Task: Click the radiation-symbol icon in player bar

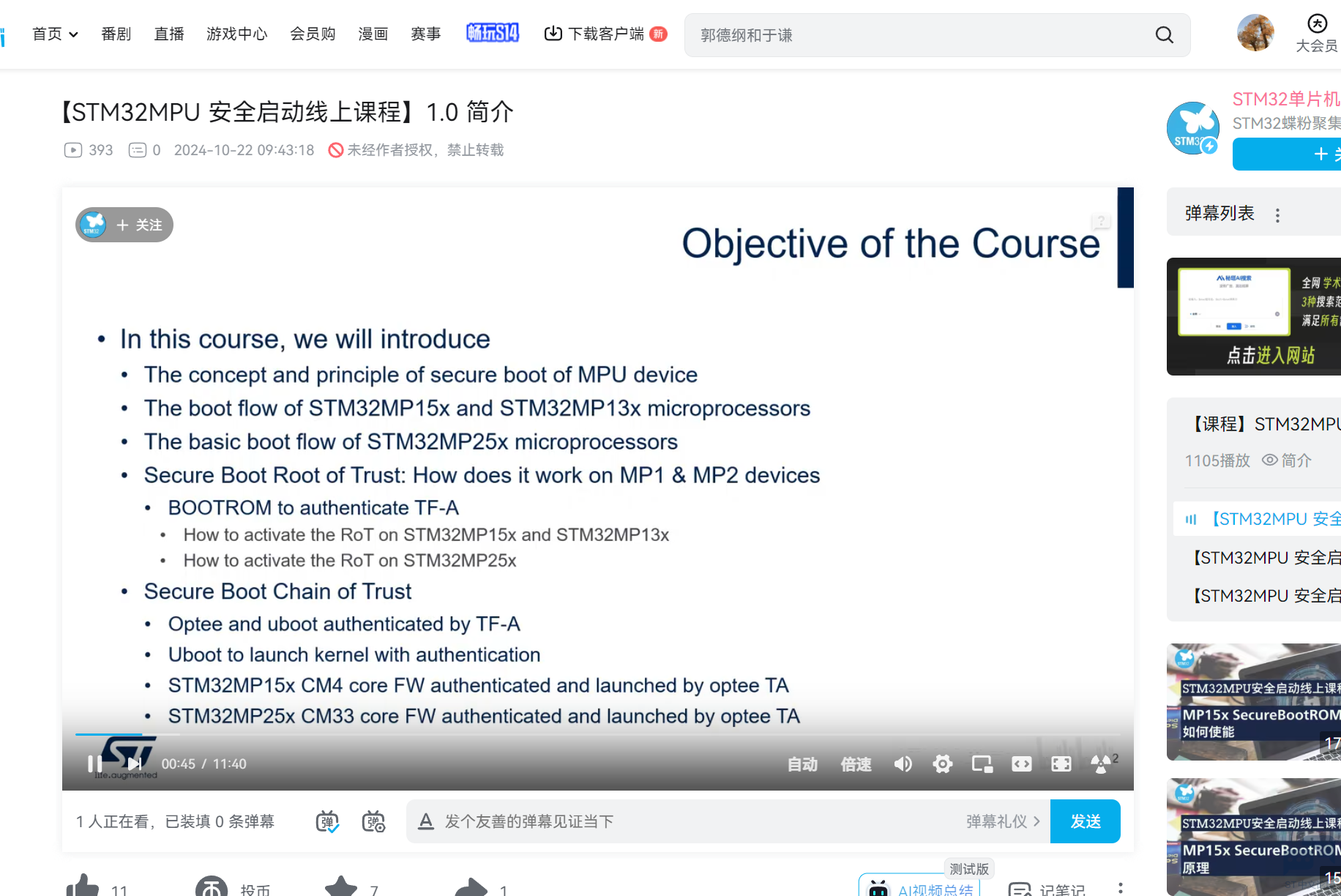Action: (1101, 764)
